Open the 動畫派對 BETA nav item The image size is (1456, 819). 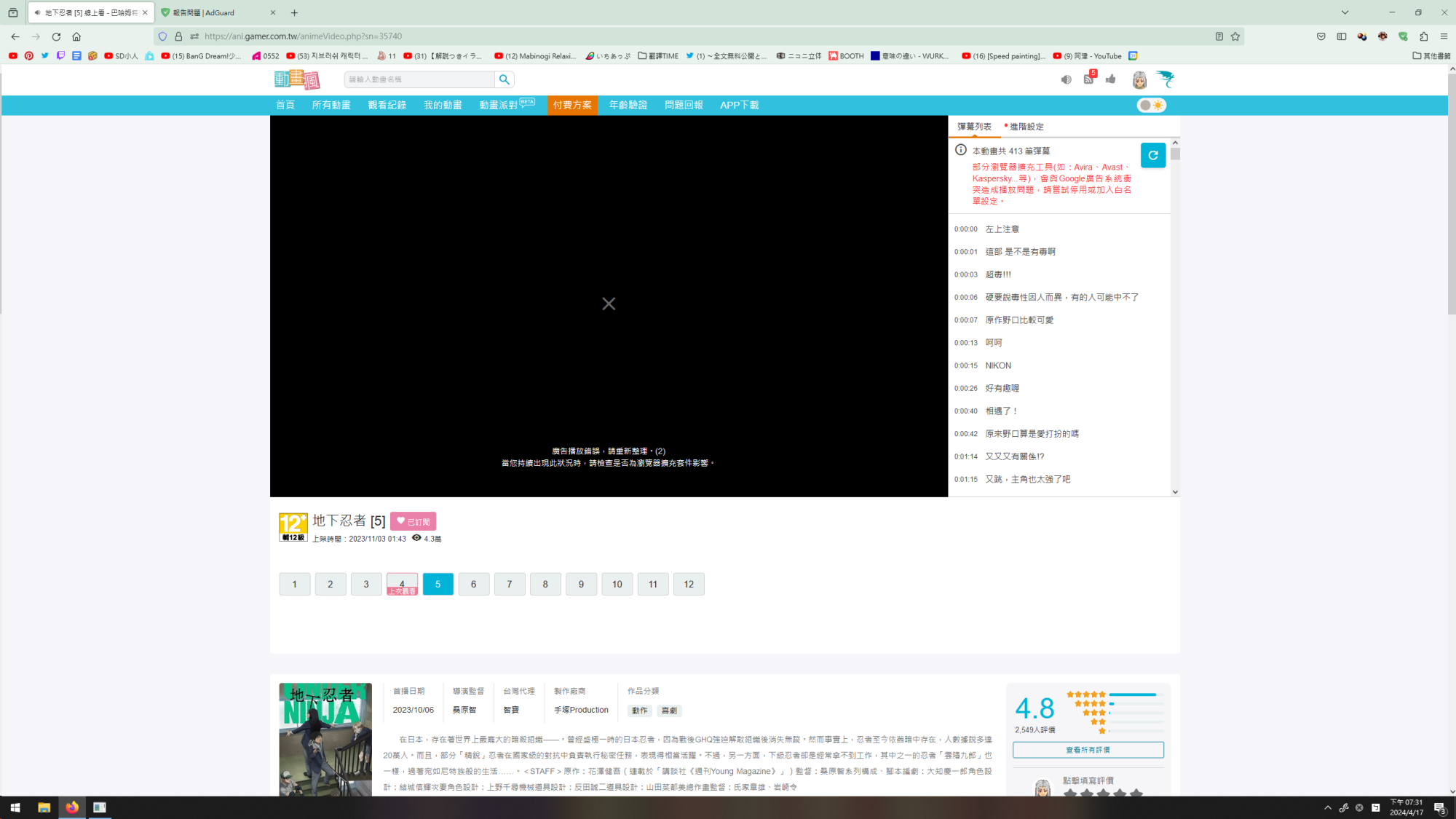point(507,106)
